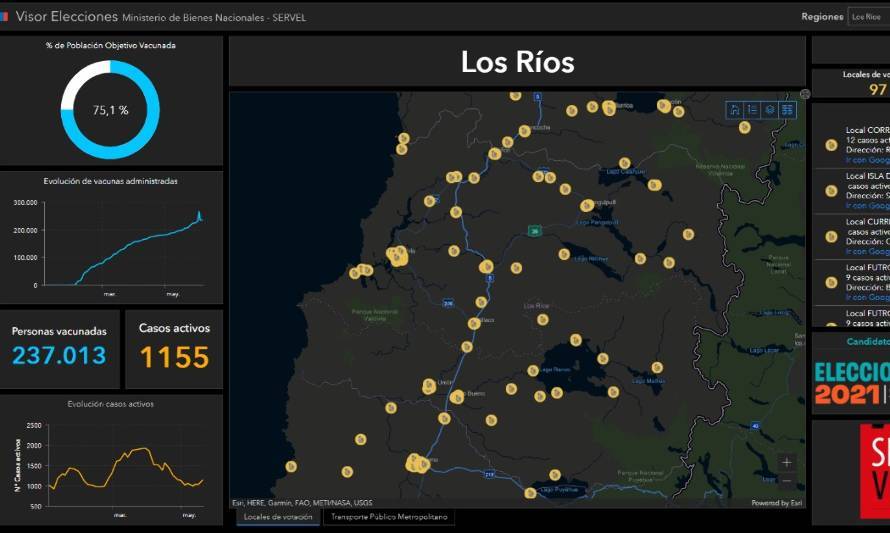The width and height of the screenshot is (890, 533).
Task: Click the marker icon beside Local ISLA entry
Action: tap(832, 191)
